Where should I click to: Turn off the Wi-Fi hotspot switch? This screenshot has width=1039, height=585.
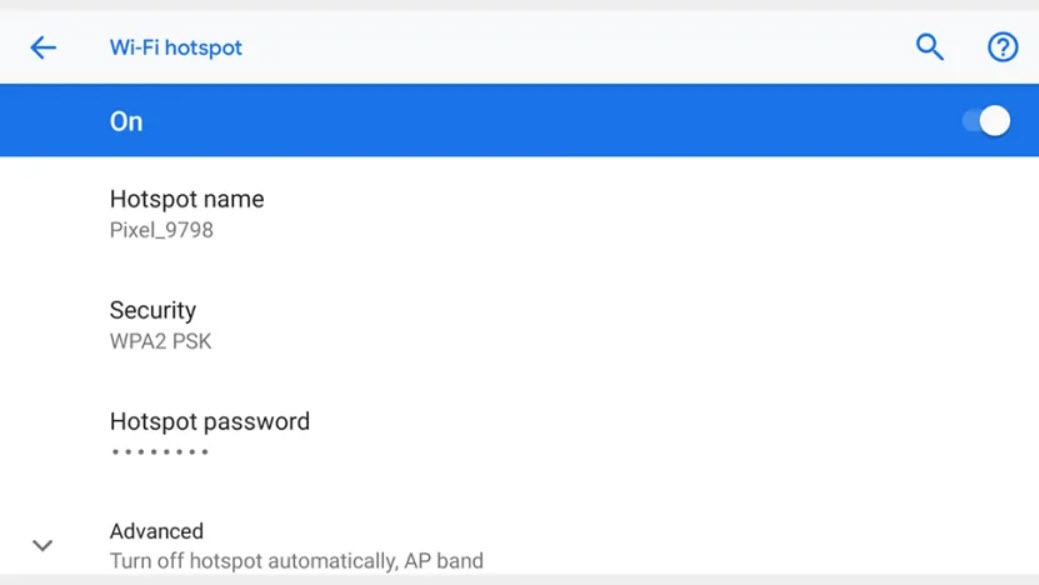(x=986, y=121)
